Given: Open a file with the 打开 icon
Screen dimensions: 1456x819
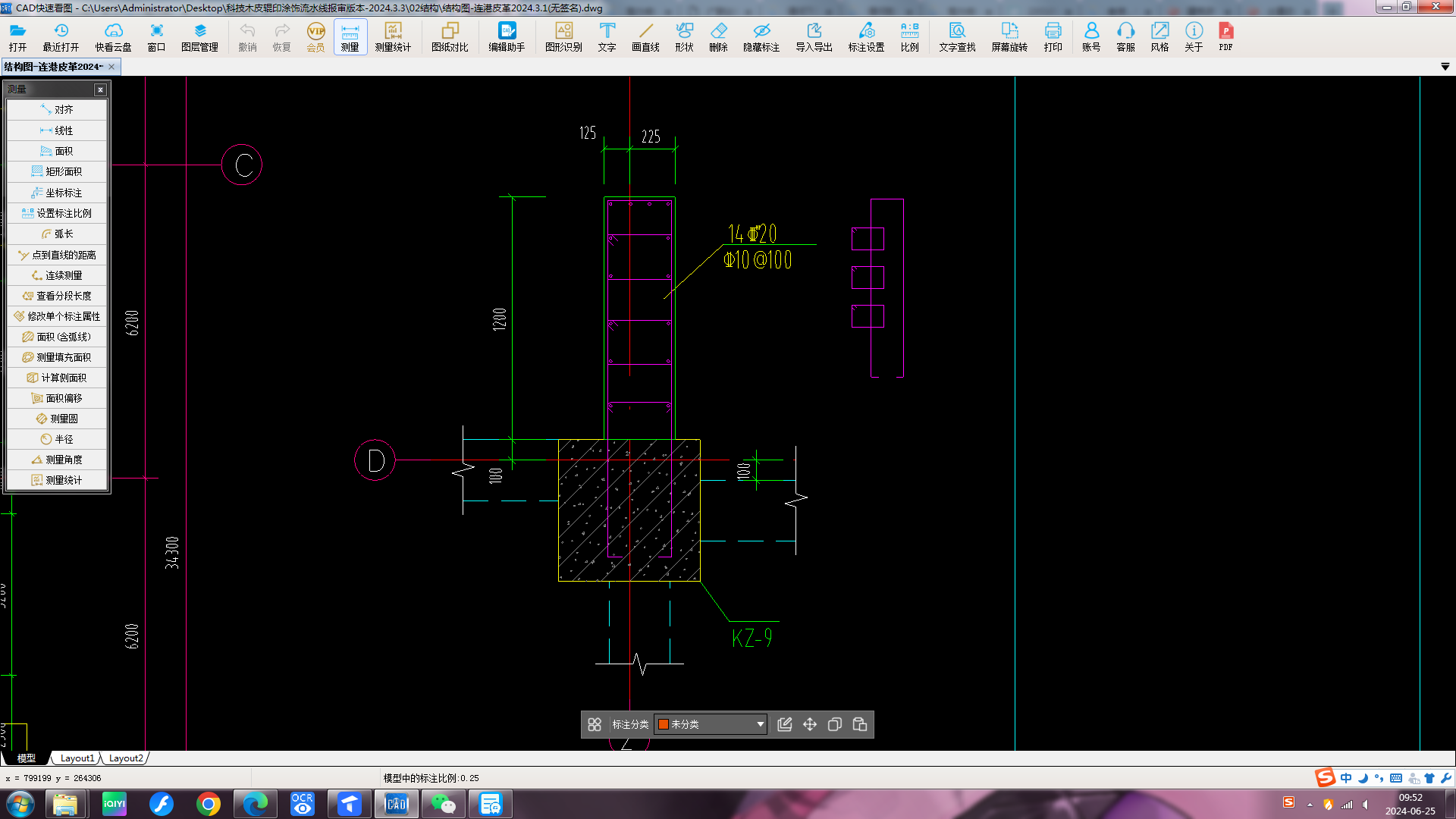Looking at the screenshot, I should click(x=17, y=36).
